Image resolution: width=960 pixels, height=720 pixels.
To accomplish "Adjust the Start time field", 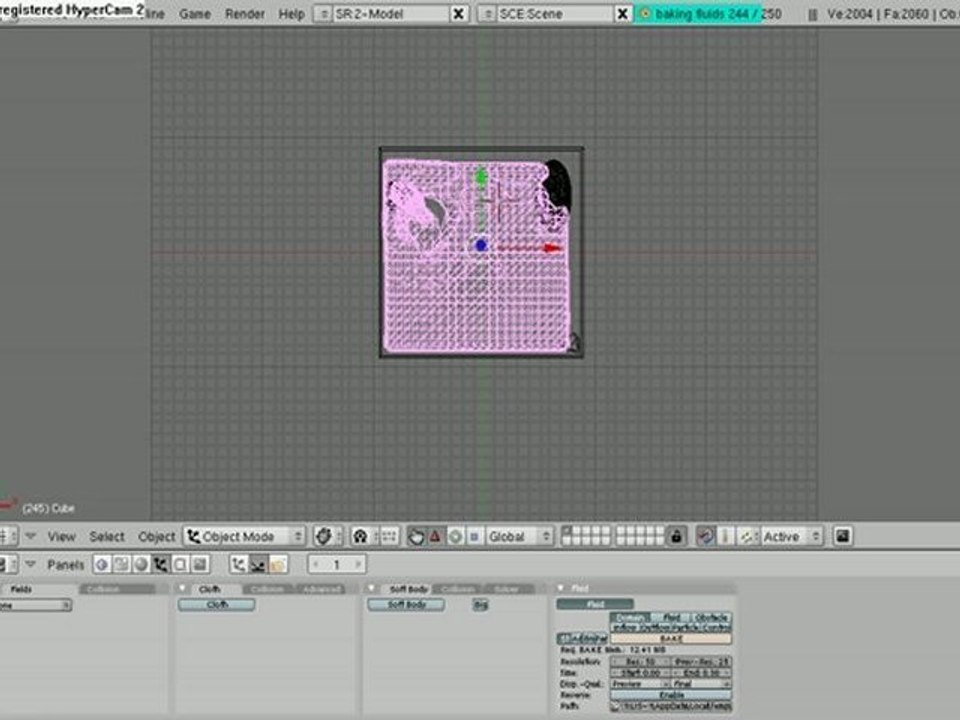I will [x=641, y=673].
